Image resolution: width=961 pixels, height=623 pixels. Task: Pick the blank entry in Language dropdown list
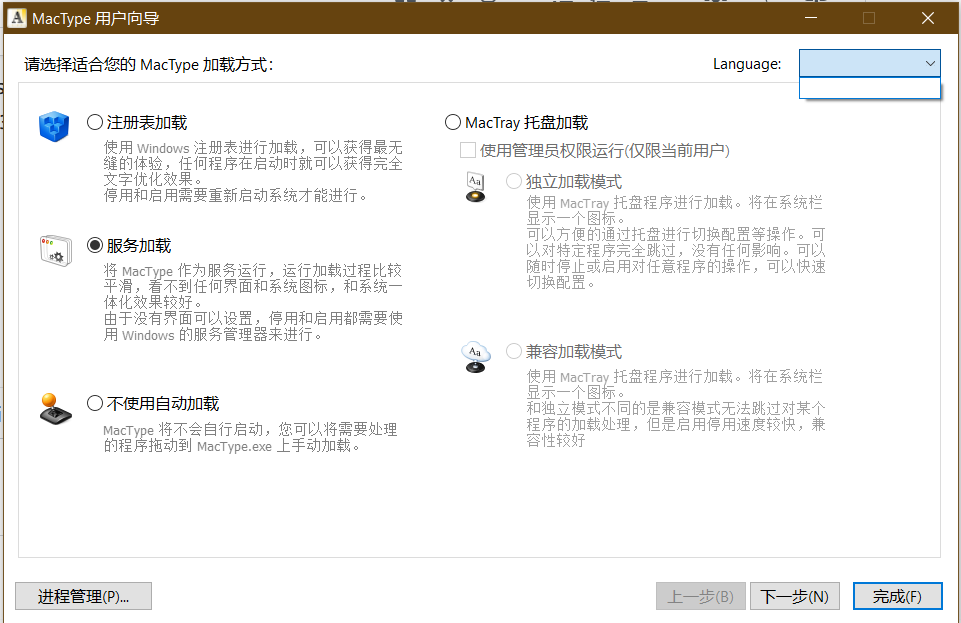[x=870, y=88]
